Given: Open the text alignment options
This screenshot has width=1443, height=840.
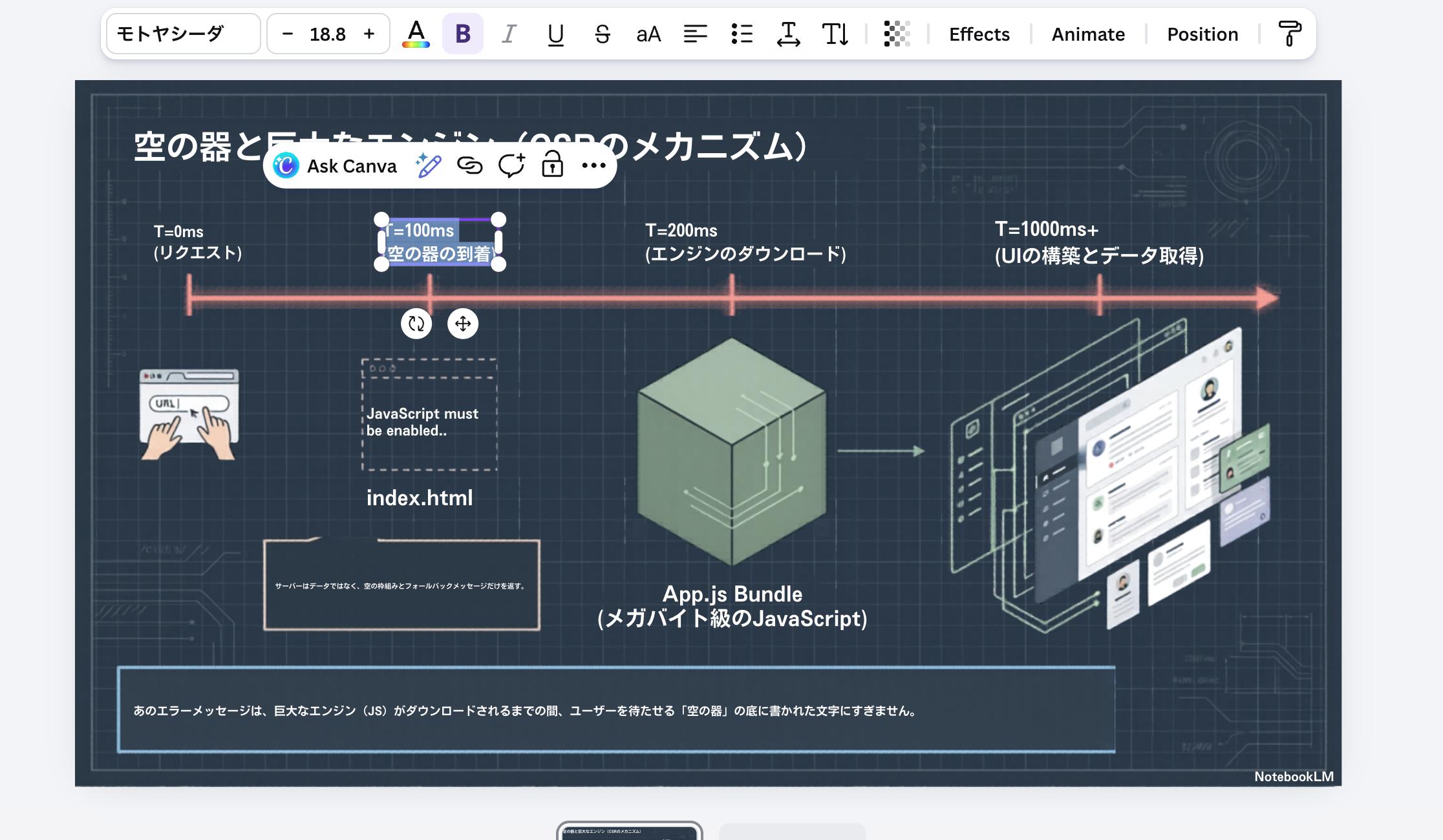Looking at the screenshot, I should coord(695,34).
